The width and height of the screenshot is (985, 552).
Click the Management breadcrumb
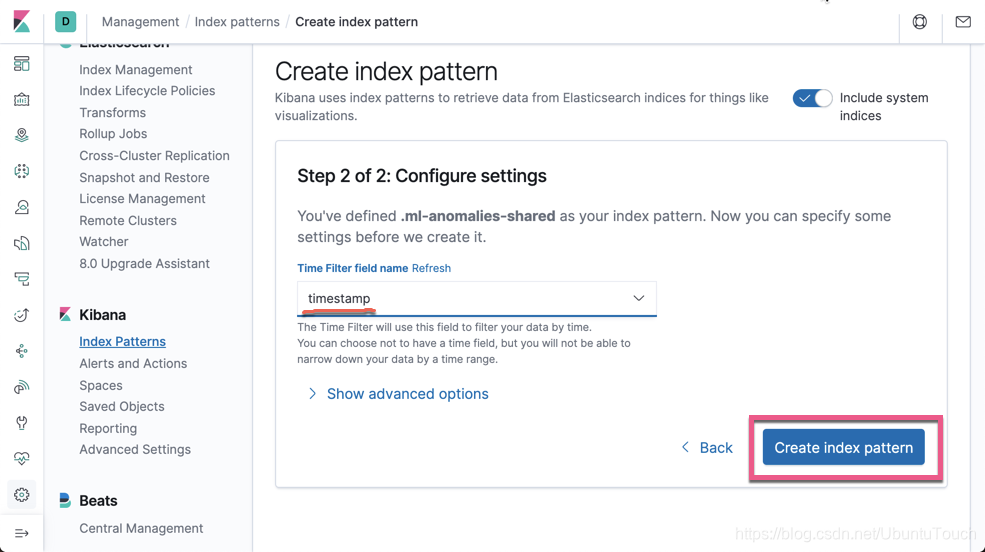pyautogui.click(x=140, y=22)
